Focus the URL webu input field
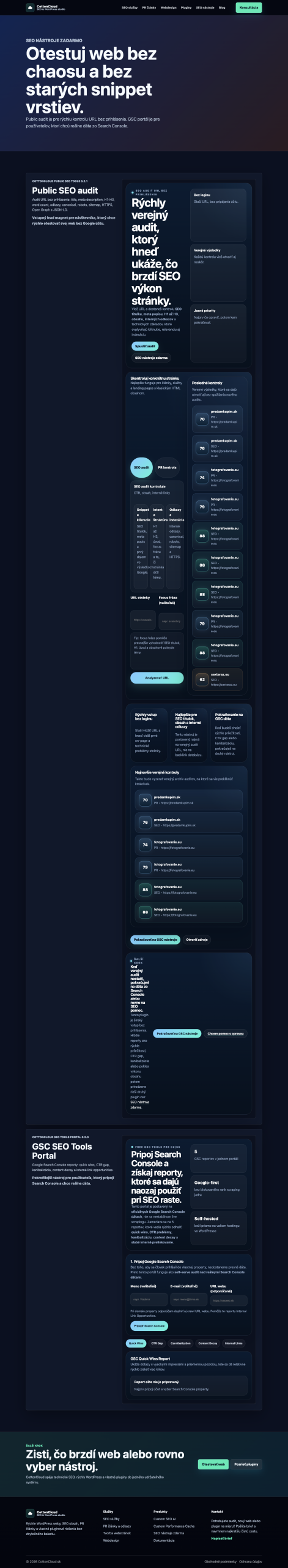This screenshot has width=288, height=1568. click(x=229, y=1300)
